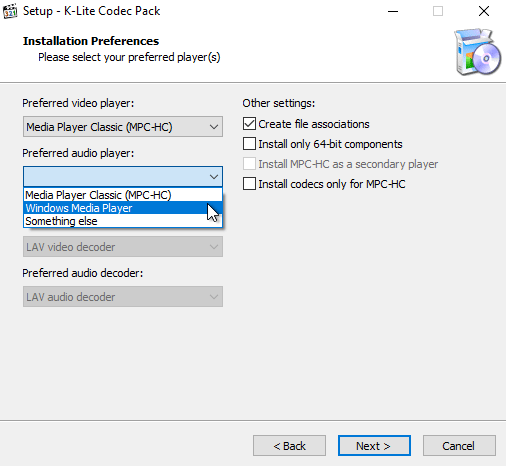Image resolution: width=506 pixels, height=466 pixels.
Task: Cancel the codec pack installation
Action: (459, 445)
